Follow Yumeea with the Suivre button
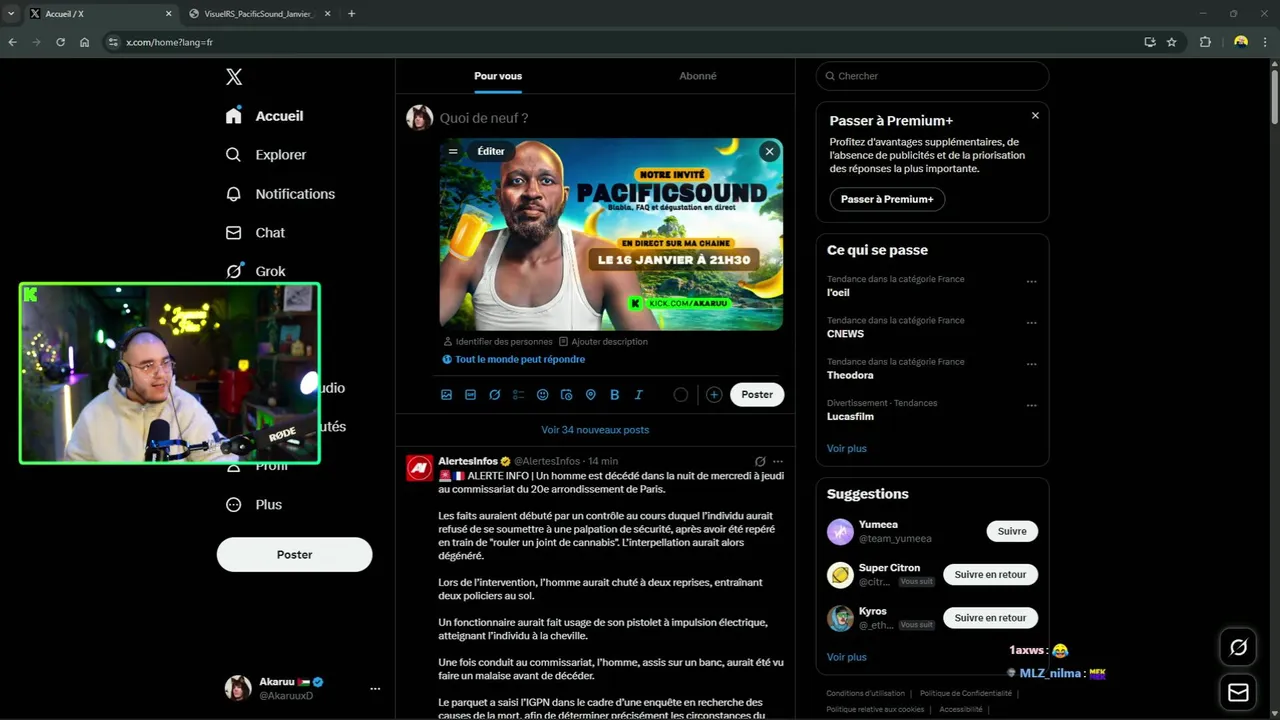1280x720 pixels. [x=1012, y=531]
